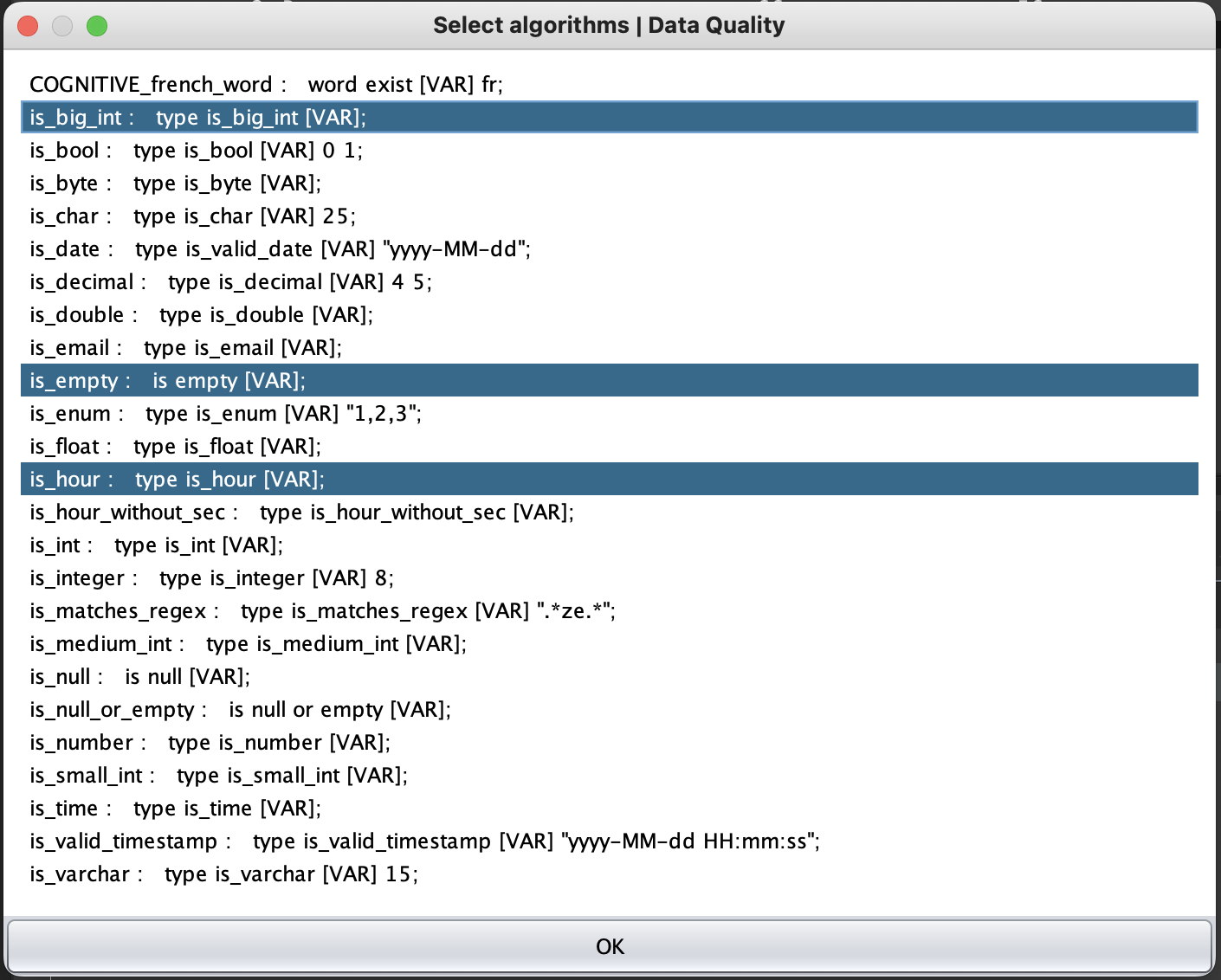
Task: Choose the is_byte algorithm row
Action: 175,184
